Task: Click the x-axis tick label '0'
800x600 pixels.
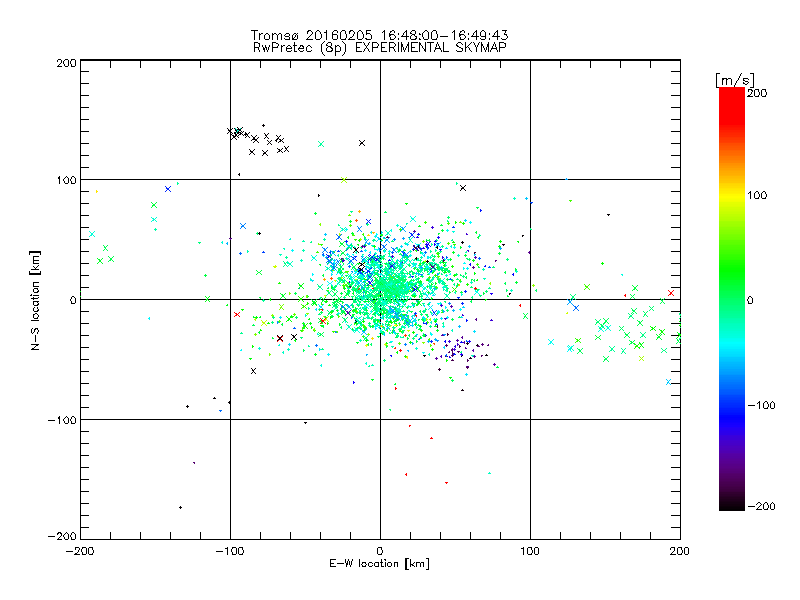Action: coord(380,551)
